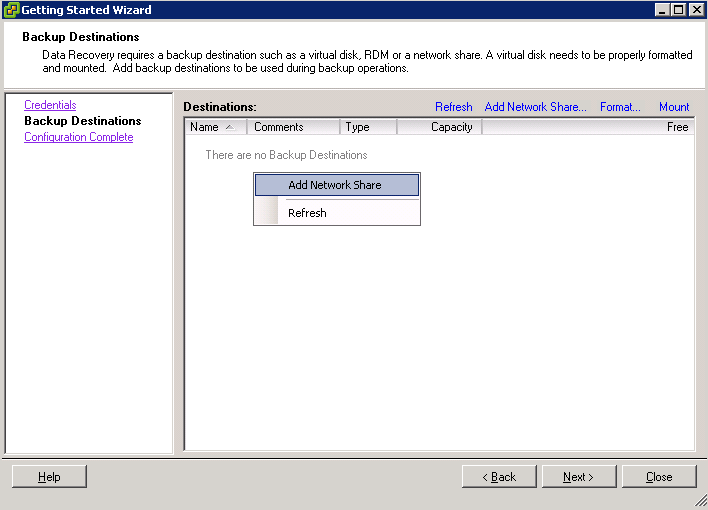The image size is (708, 510).
Task: Sort by Type column header
Action: [368, 127]
